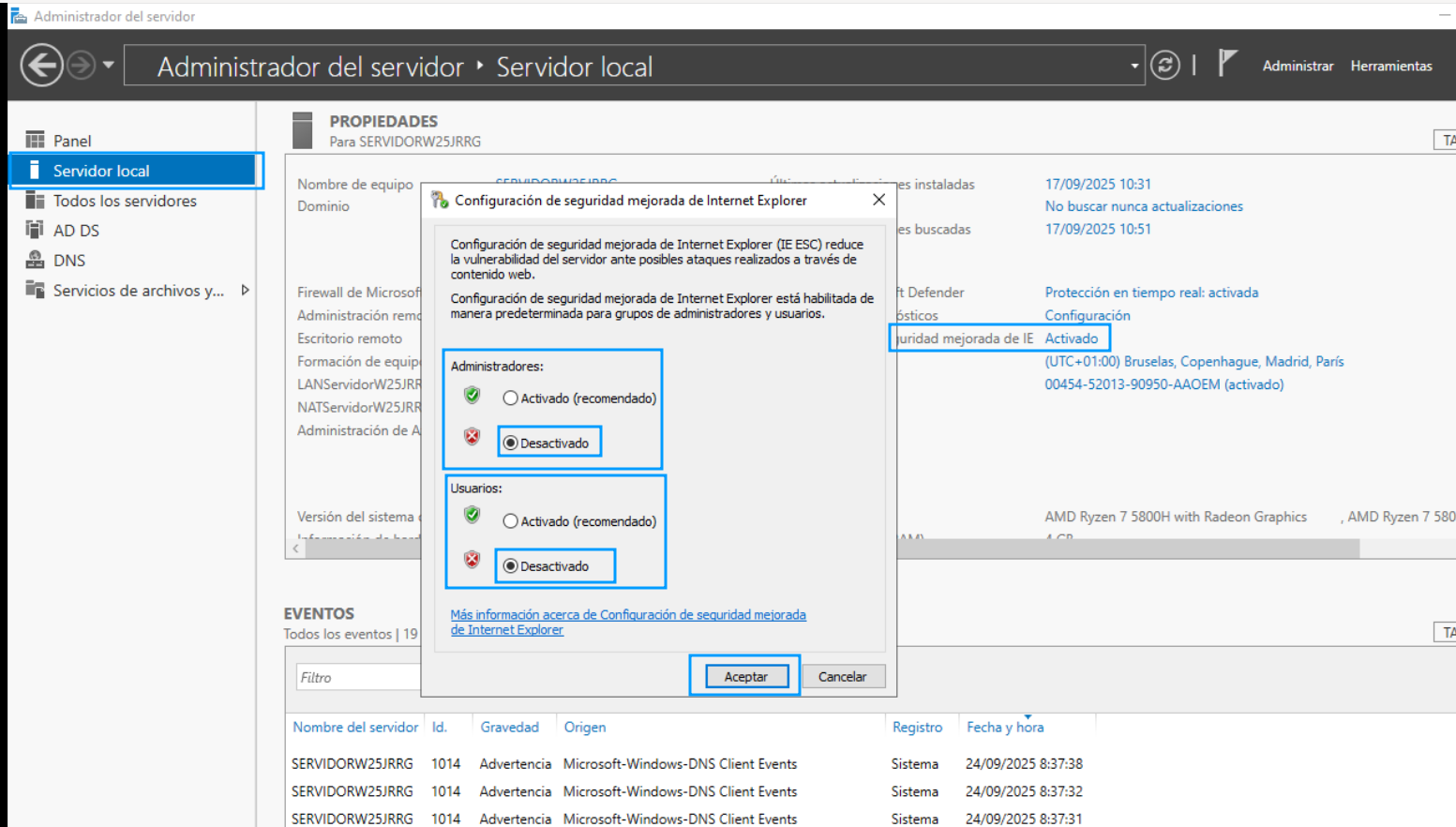
Task: Sort events by Nombre del servidor column
Action: (355, 728)
